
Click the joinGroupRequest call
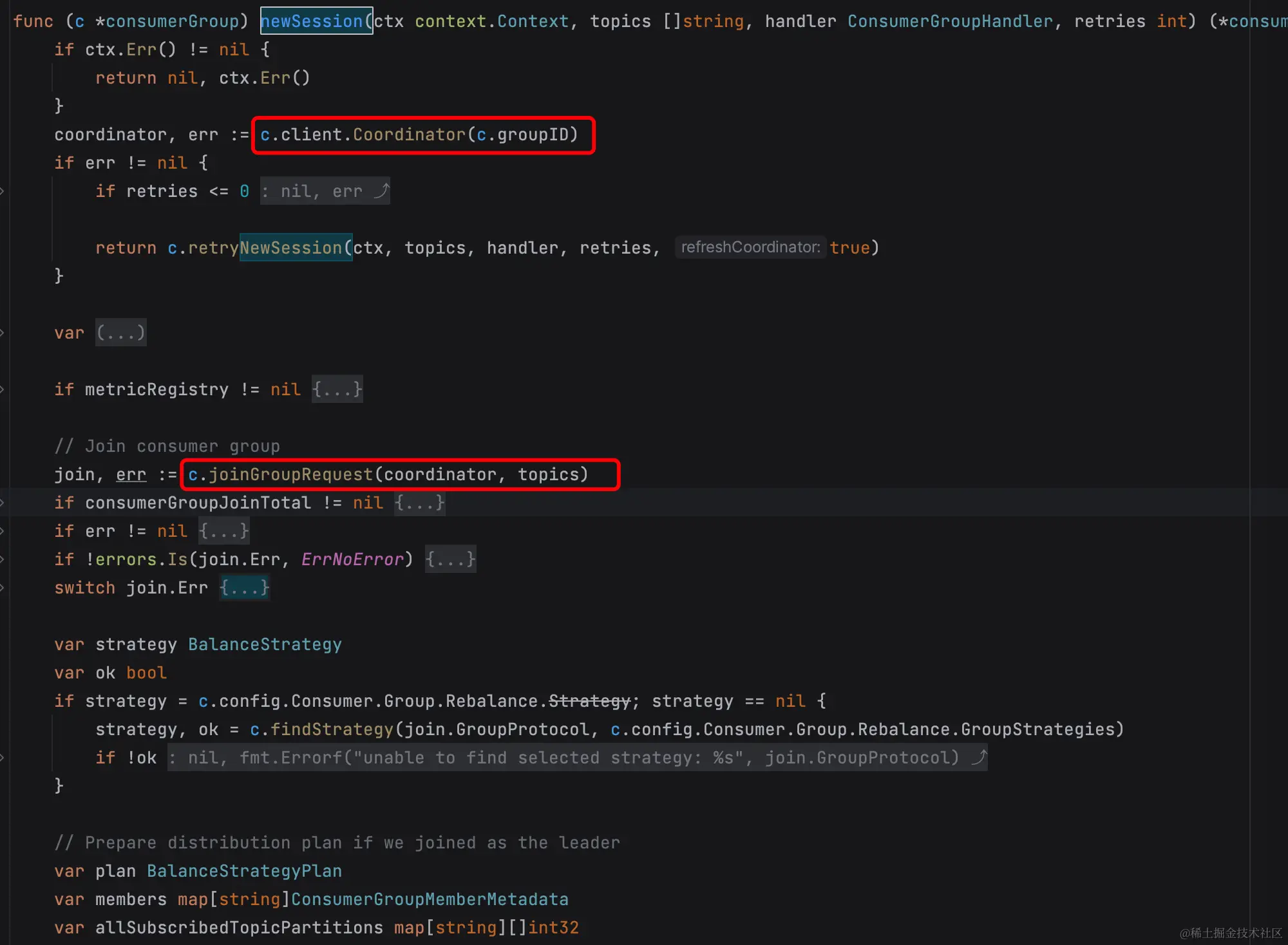290,474
